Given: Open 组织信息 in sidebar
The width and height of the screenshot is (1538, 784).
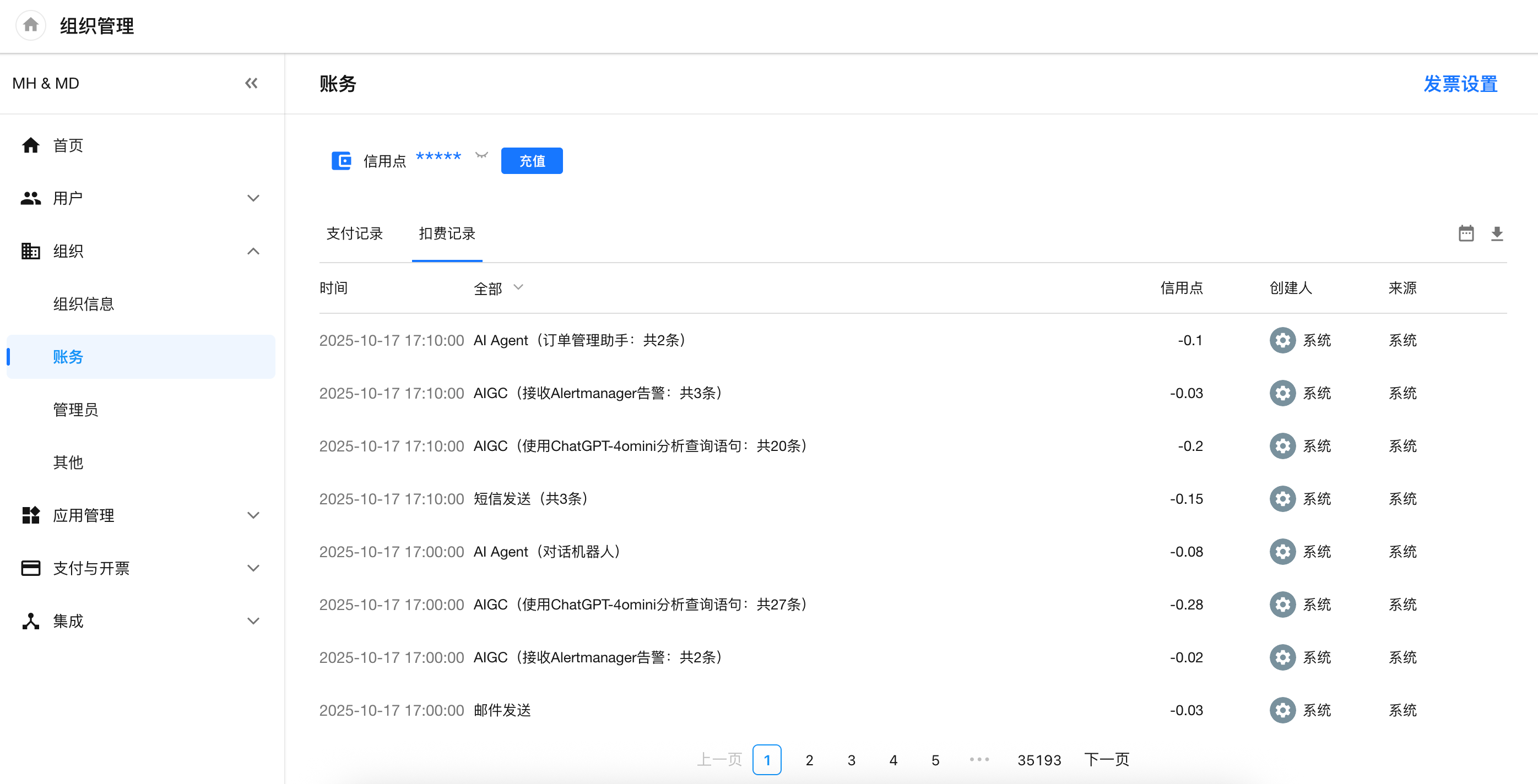Looking at the screenshot, I should click(x=83, y=304).
